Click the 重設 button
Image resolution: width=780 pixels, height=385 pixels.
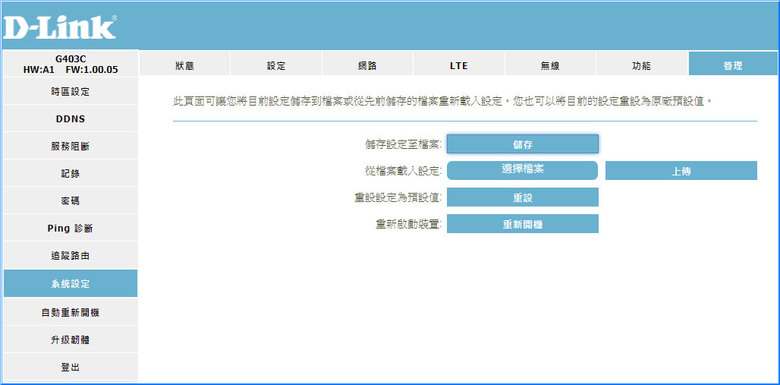tap(522, 197)
